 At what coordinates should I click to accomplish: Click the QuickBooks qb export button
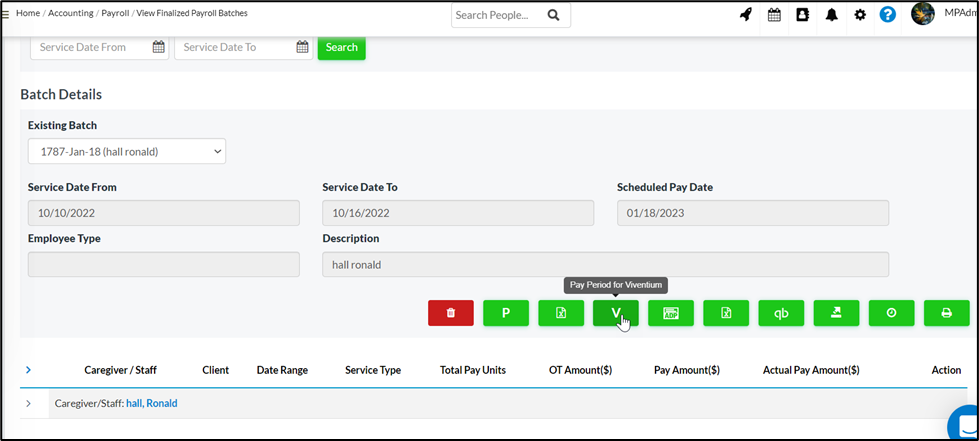[780, 313]
